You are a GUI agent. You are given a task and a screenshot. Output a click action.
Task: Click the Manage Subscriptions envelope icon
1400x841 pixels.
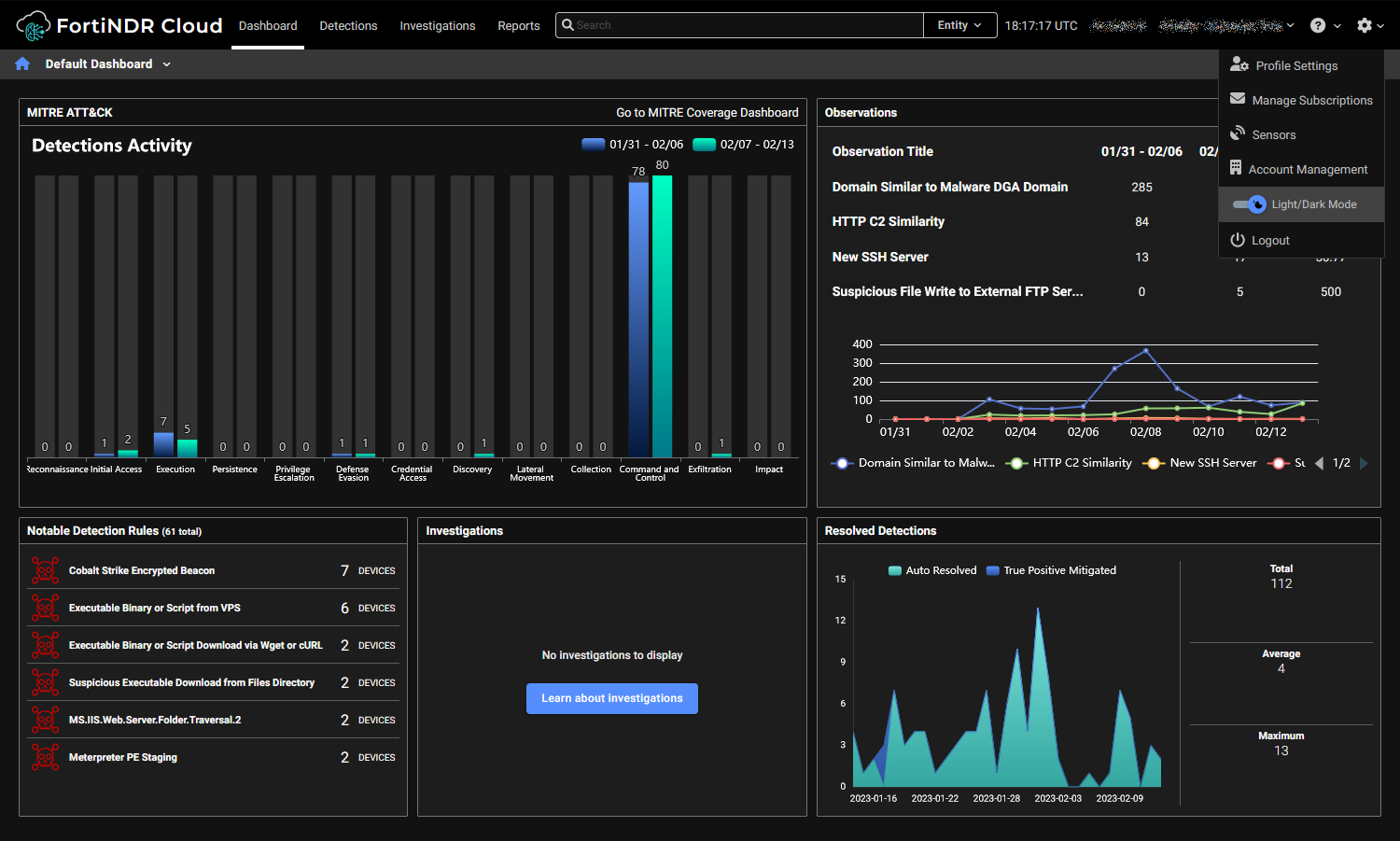click(1238, 99)
